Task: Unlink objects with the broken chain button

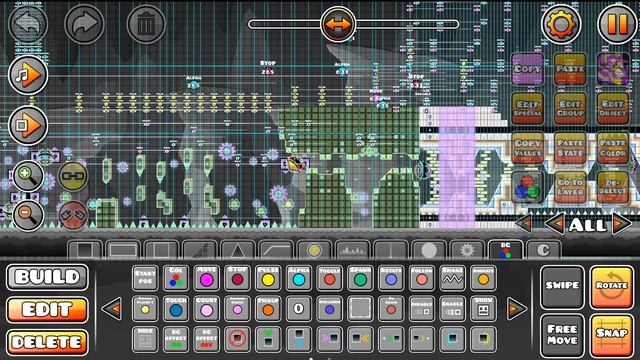Action: point(73,215)
